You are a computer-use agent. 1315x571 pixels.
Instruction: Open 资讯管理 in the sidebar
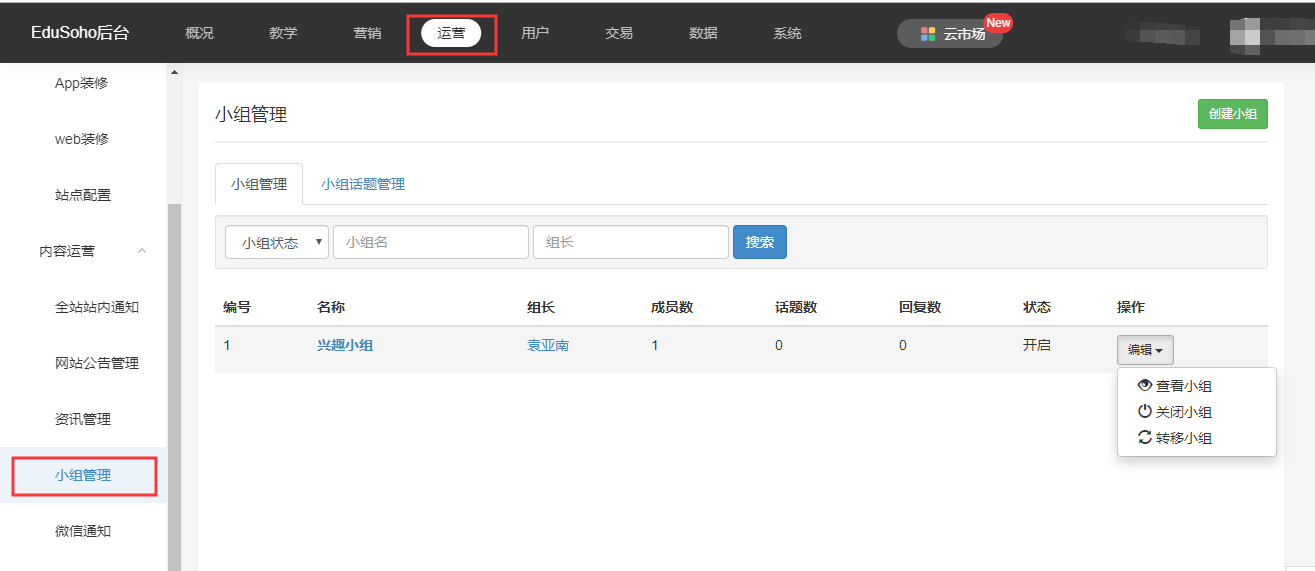click(x=83, y=419)
